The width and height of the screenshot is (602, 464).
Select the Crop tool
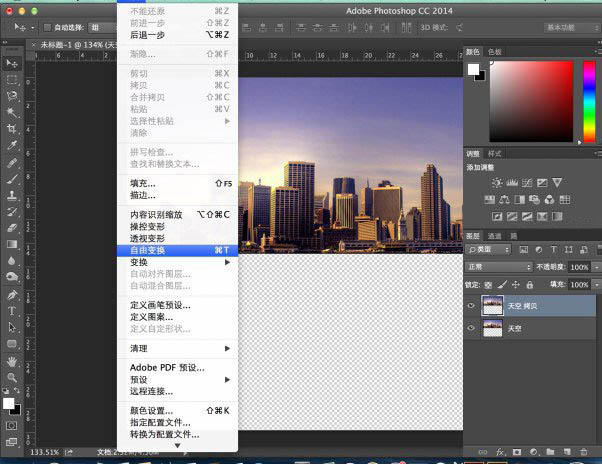pyautogui.click(x=12, y=129)
